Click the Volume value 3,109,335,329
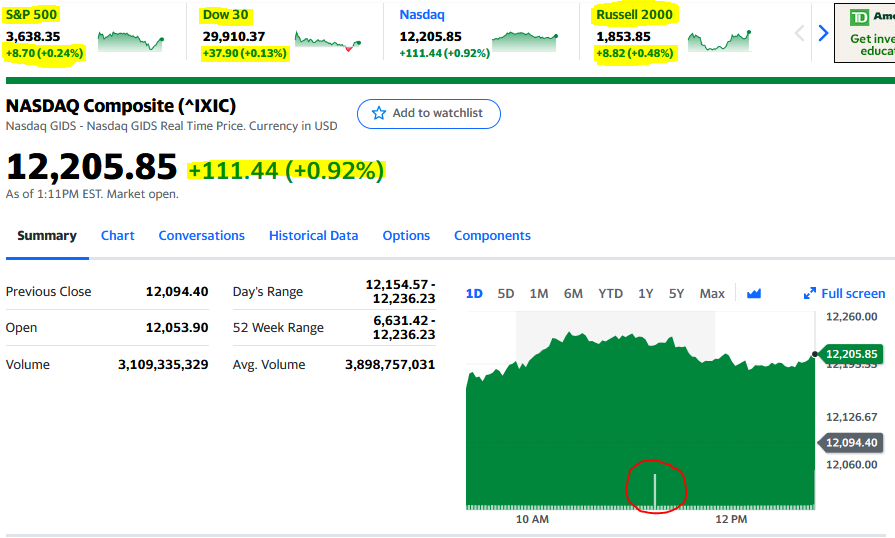This screenshot has width=895, height=538. [x=163, y=365]
